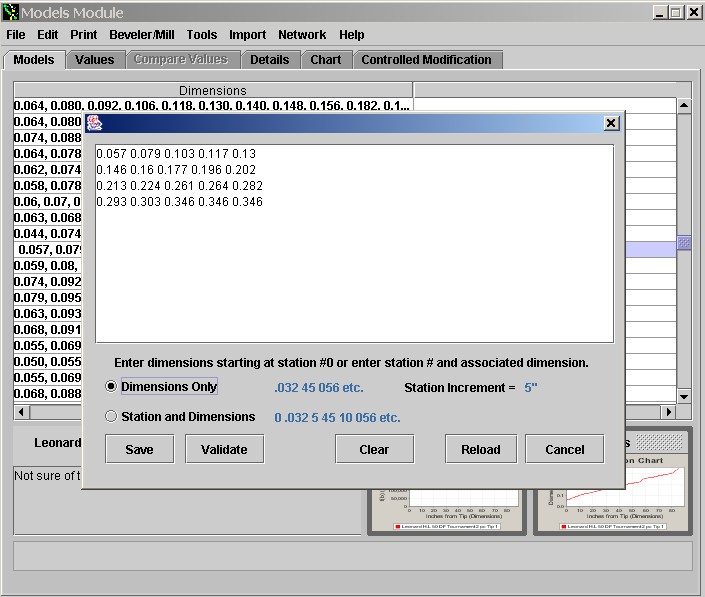Click the table's scroll down arrow
The width and height of the screenshot is (705, 597).
[684, 396]
